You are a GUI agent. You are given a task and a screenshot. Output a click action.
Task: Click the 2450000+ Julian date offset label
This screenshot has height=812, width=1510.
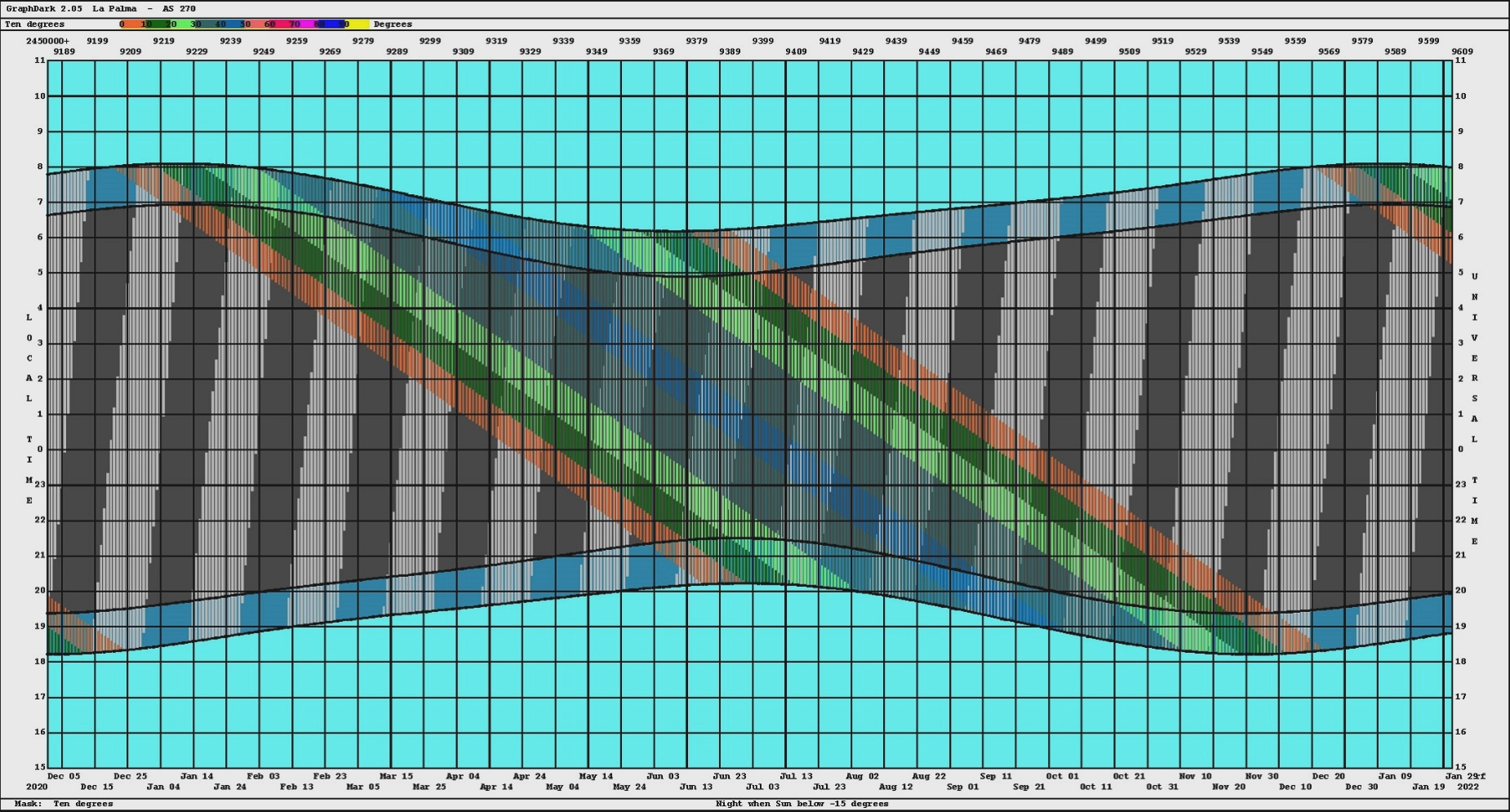tap(47, 41)
